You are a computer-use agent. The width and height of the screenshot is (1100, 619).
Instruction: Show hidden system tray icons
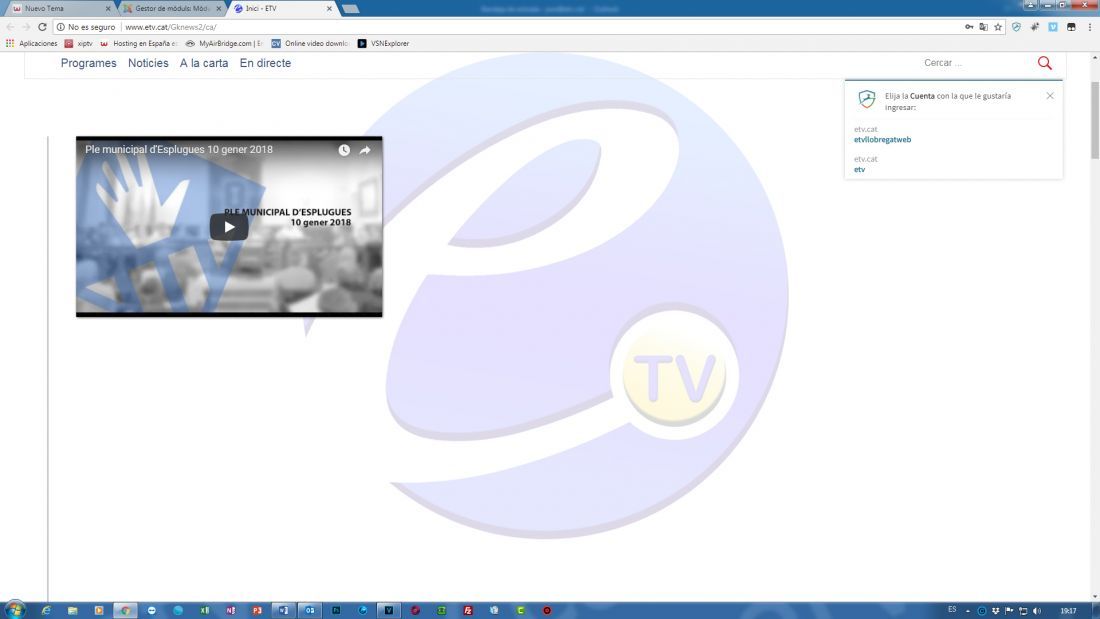[x=967, y=611]
